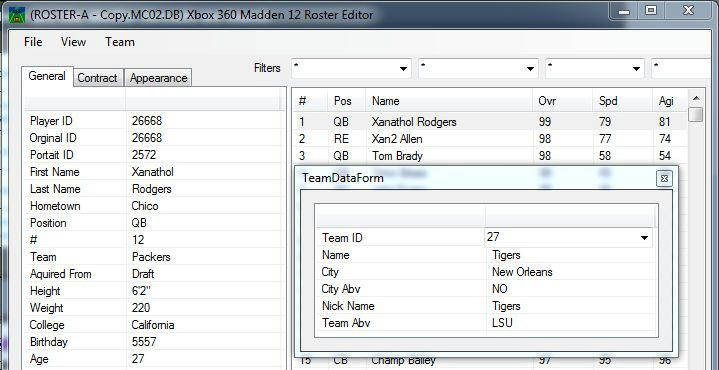Click the City field showing New Orleans
This screenshot has width=719, height=370.
coord(571,272)
